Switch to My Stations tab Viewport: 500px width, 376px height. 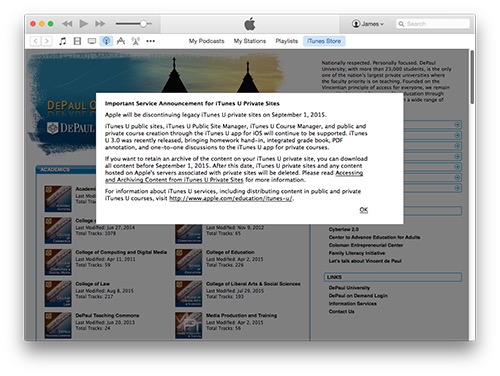click(x=250, y=41)
